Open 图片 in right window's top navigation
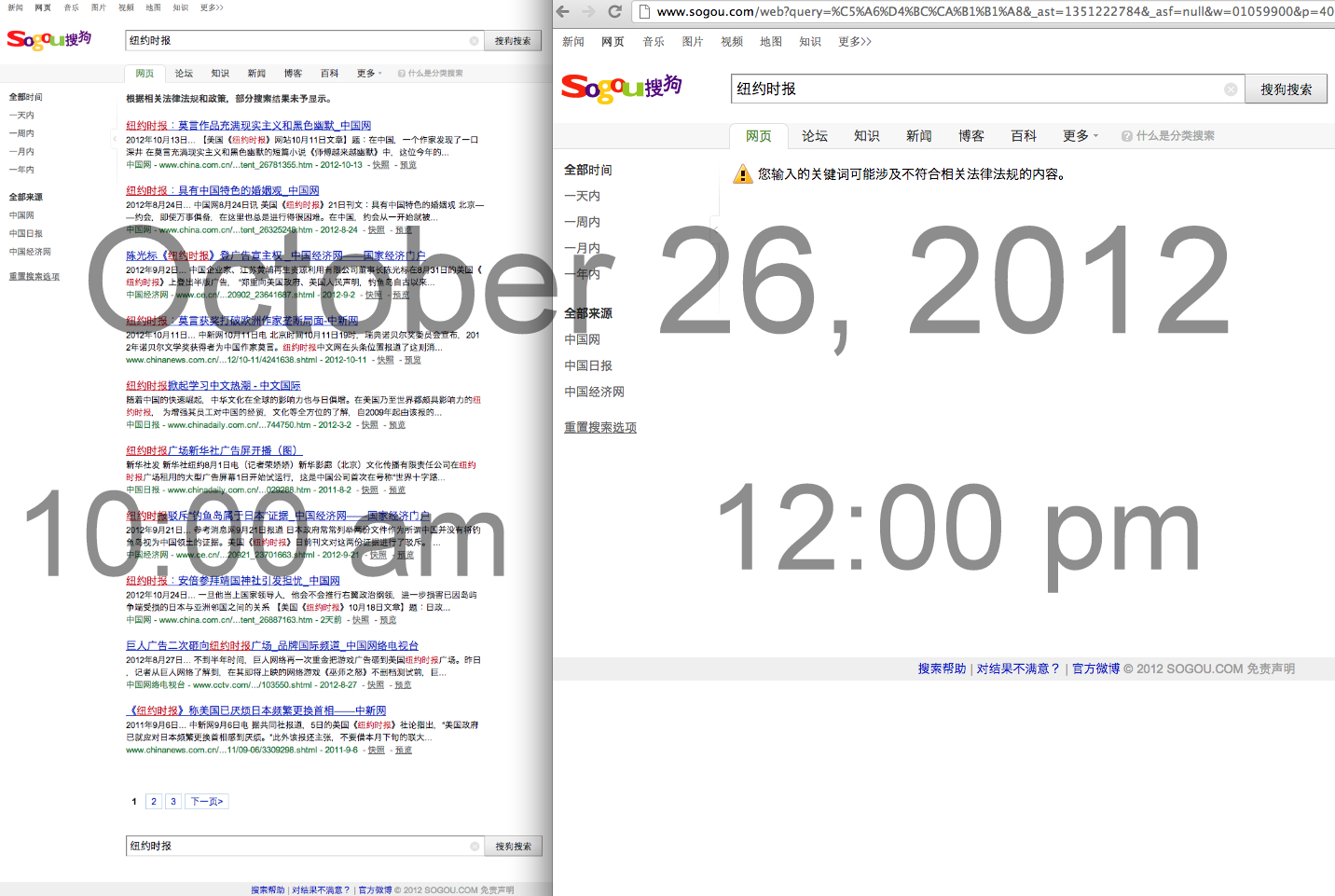Screen dimensions: 1335x896 click(693, 42)
